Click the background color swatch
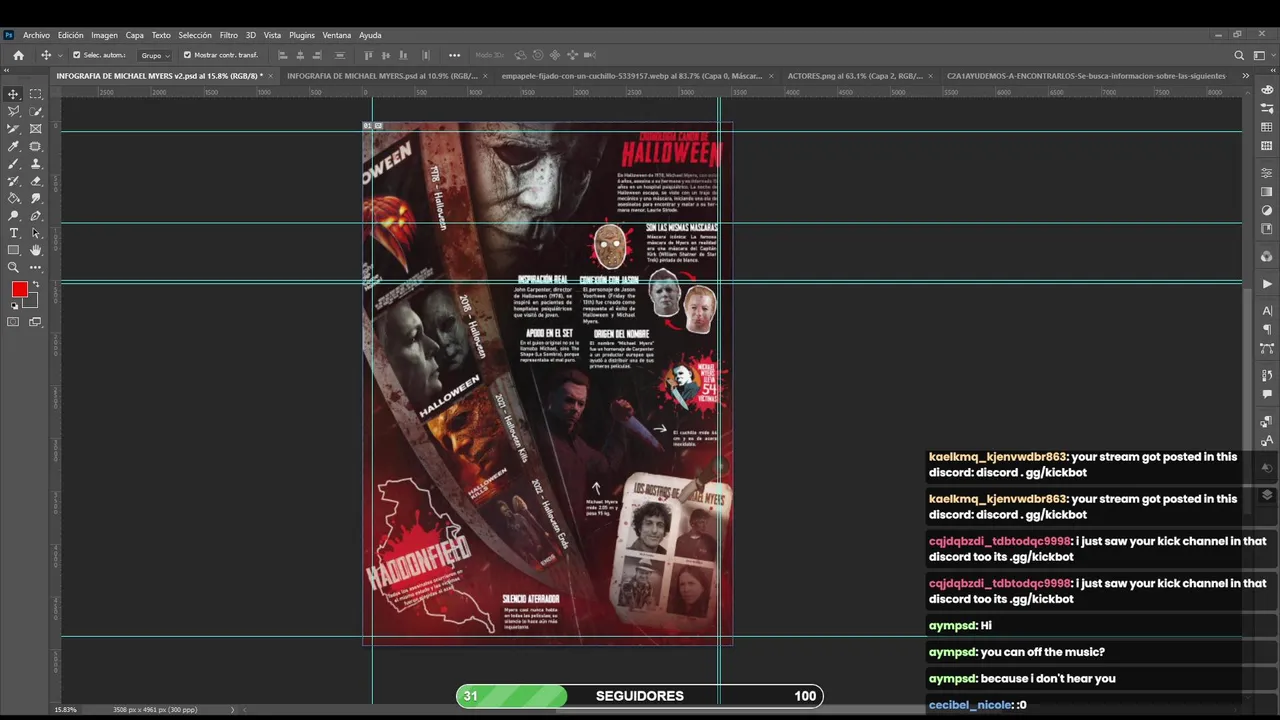This screenshot has width=1280, height=720. (x=32, y=301)
